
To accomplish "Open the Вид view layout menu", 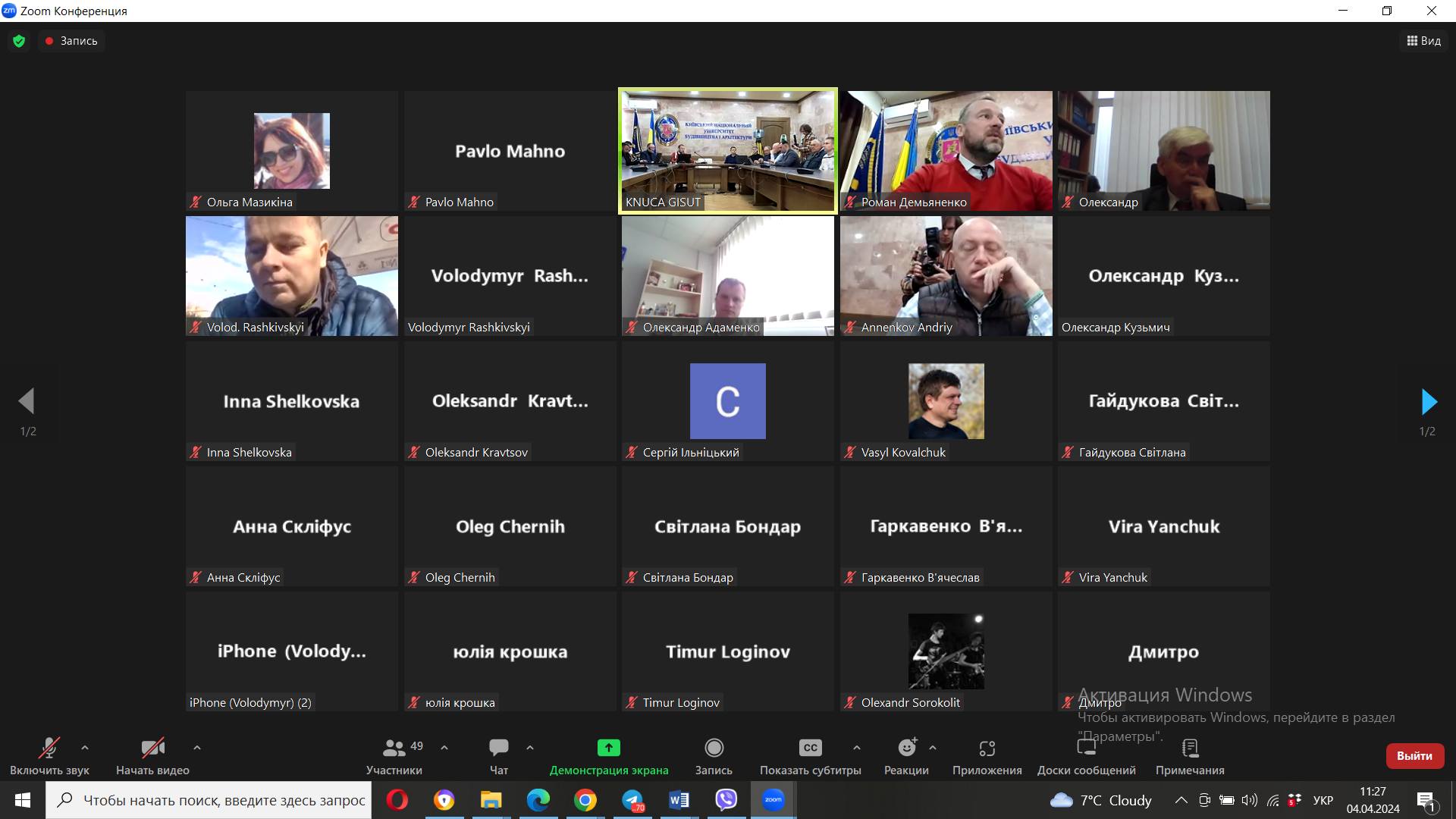I will [x=1424, y=41].
